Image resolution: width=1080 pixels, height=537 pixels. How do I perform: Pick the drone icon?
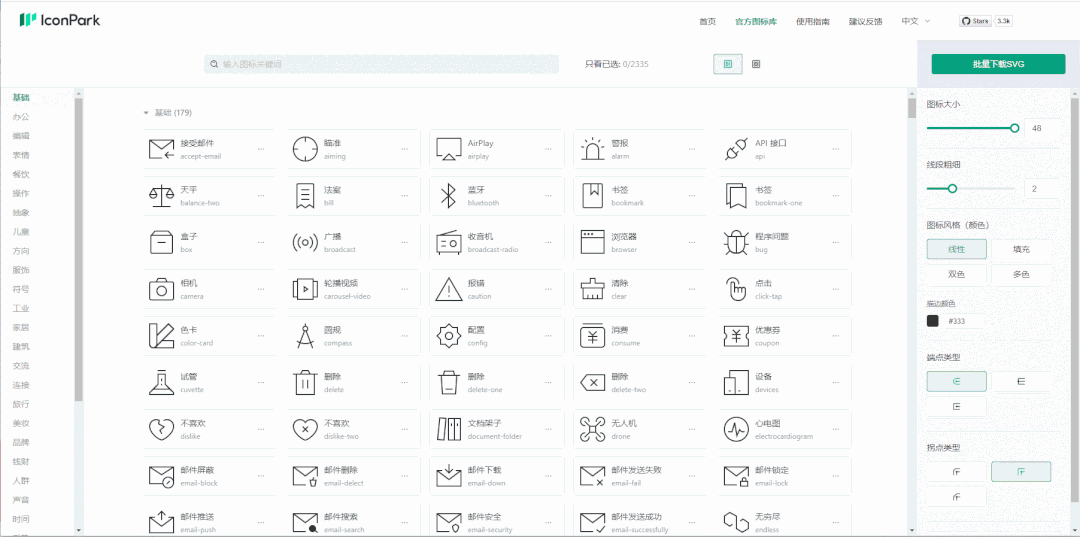(592, 430)
